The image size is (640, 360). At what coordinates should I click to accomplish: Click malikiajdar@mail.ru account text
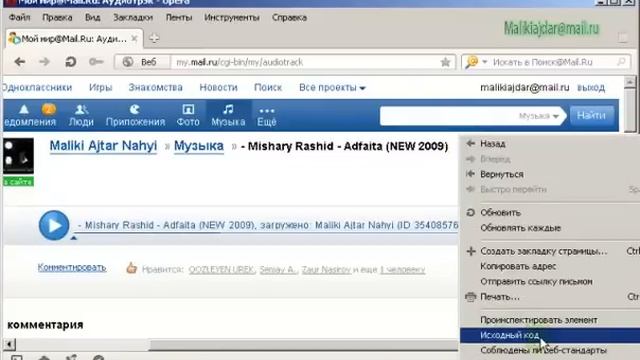pyautogui.click(x=524, y=87)
